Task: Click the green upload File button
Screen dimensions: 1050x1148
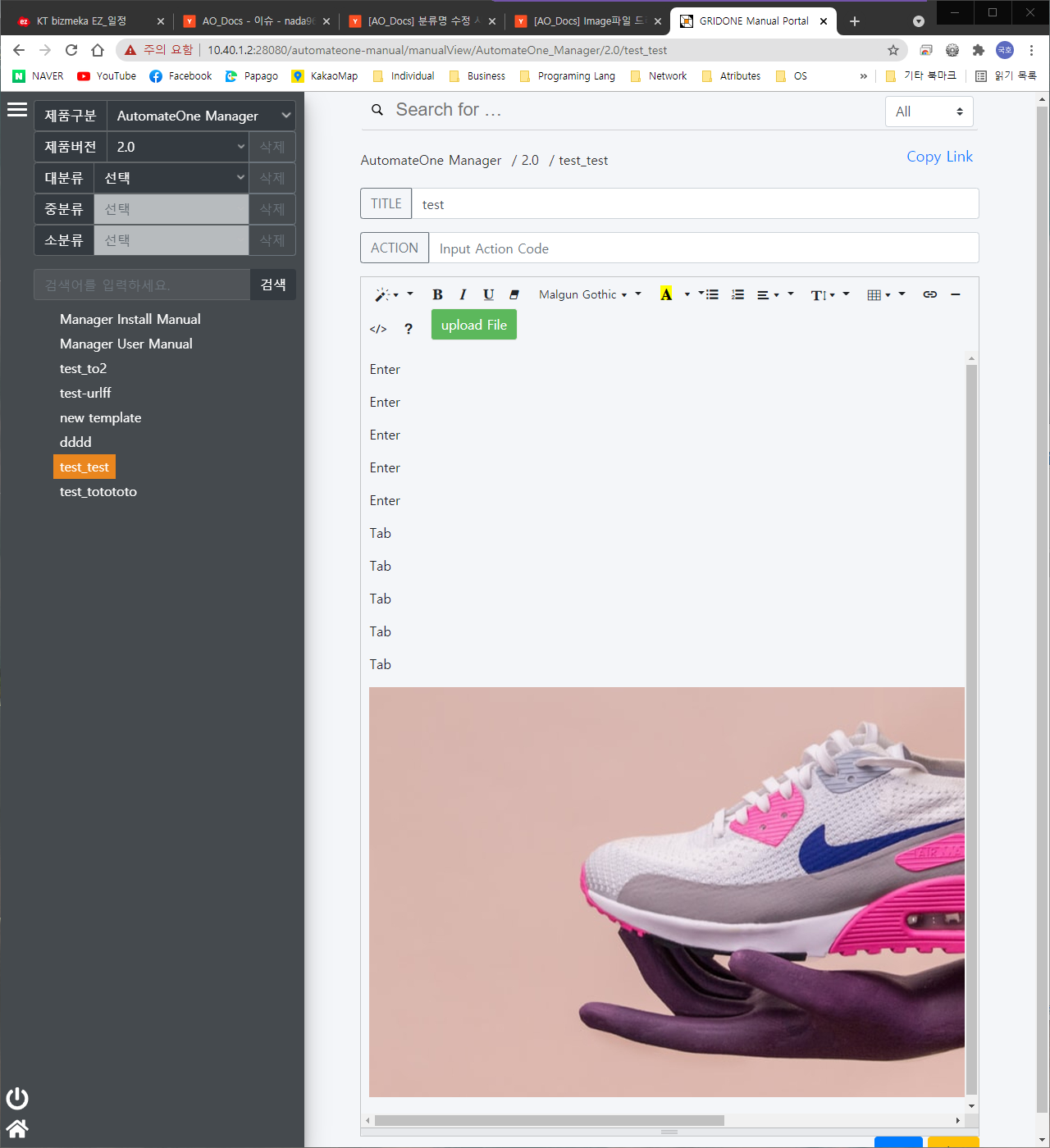Action: click(474, 325)
